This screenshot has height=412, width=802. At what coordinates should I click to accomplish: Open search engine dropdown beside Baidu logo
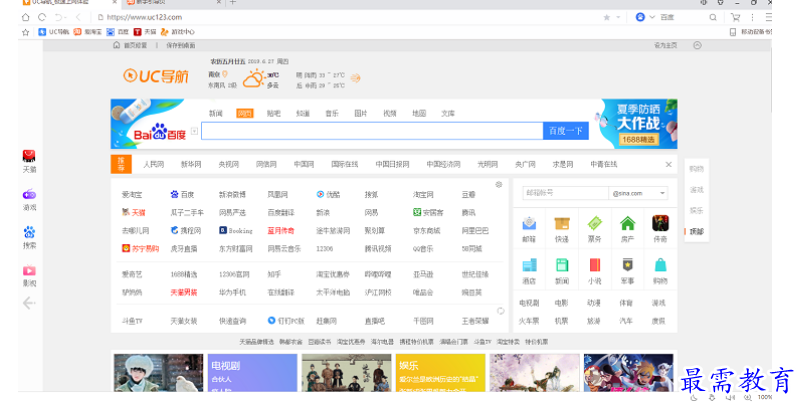tap(194, 131)
